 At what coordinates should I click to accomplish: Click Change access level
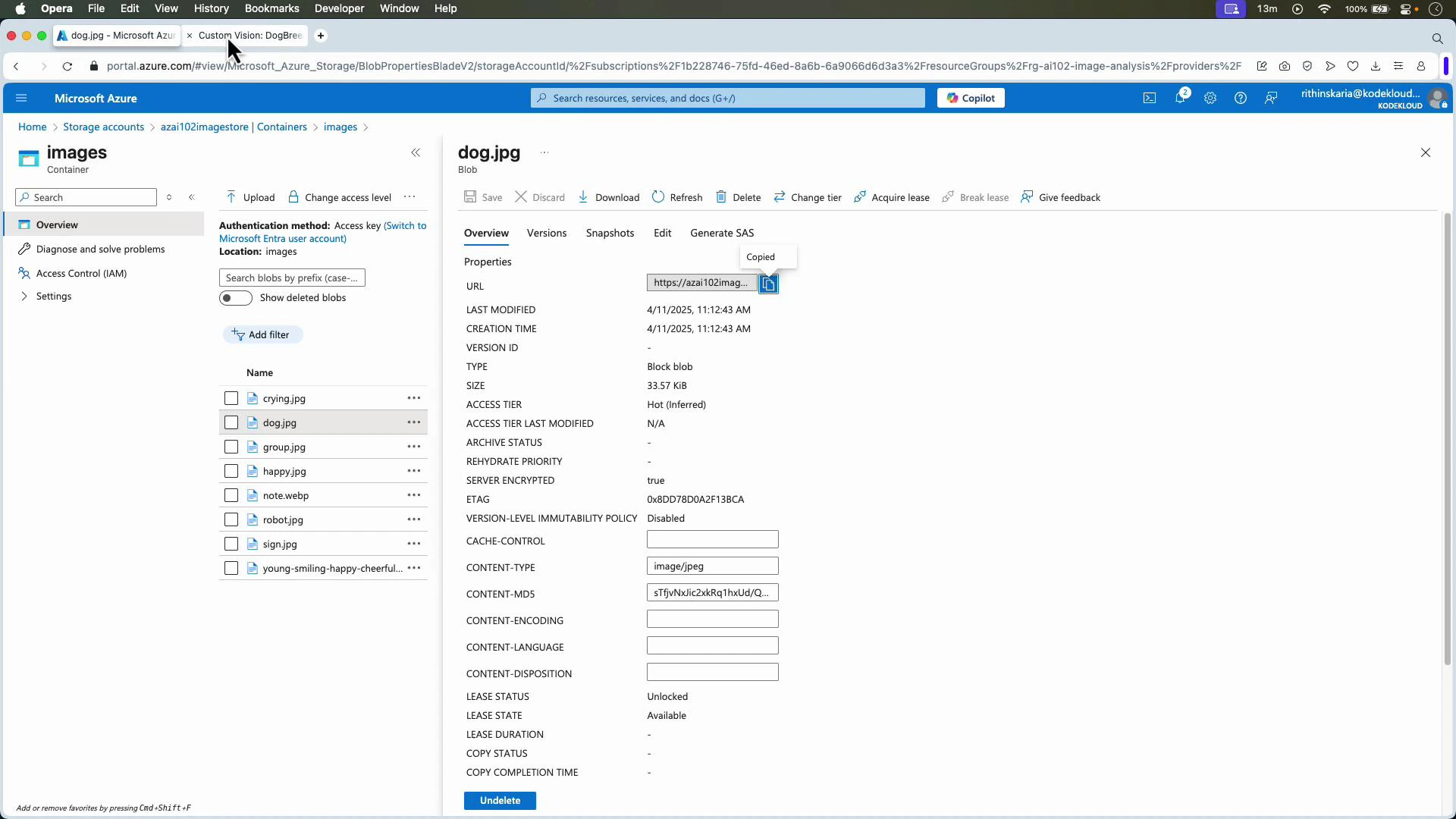[340, 197]
